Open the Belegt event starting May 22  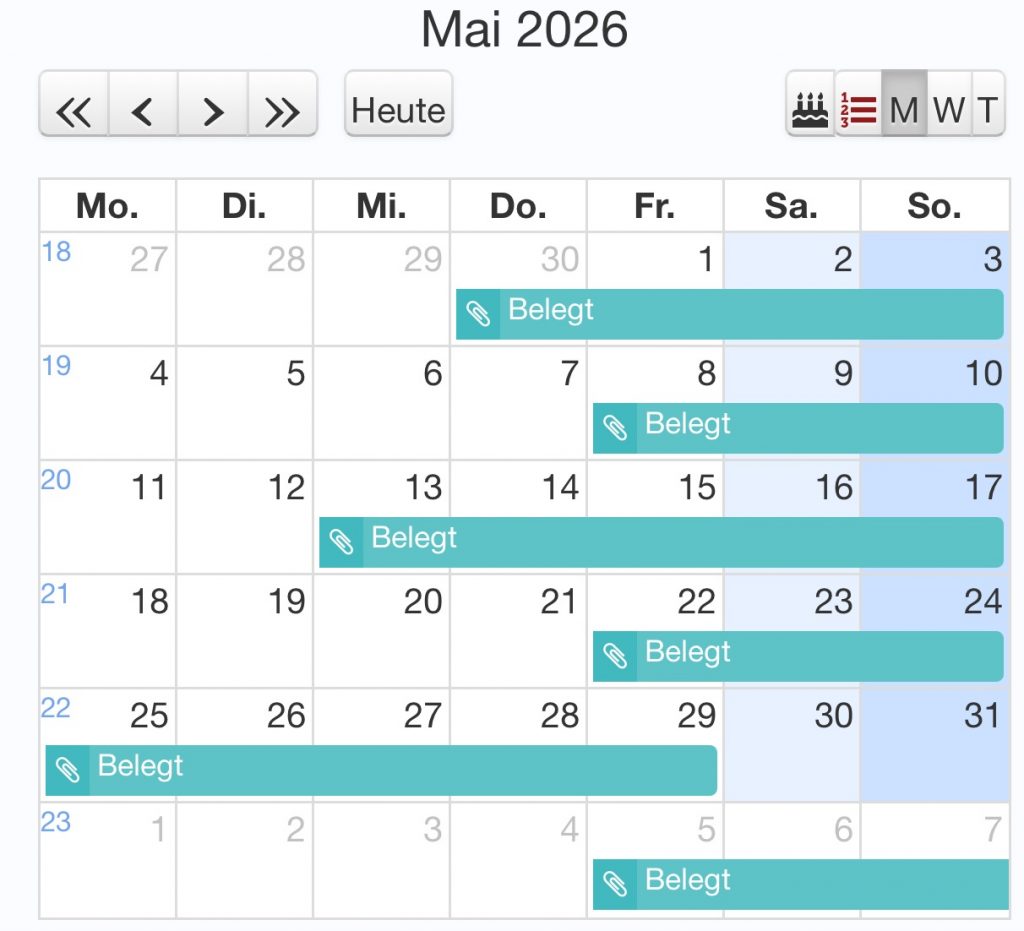coord(800,656)
